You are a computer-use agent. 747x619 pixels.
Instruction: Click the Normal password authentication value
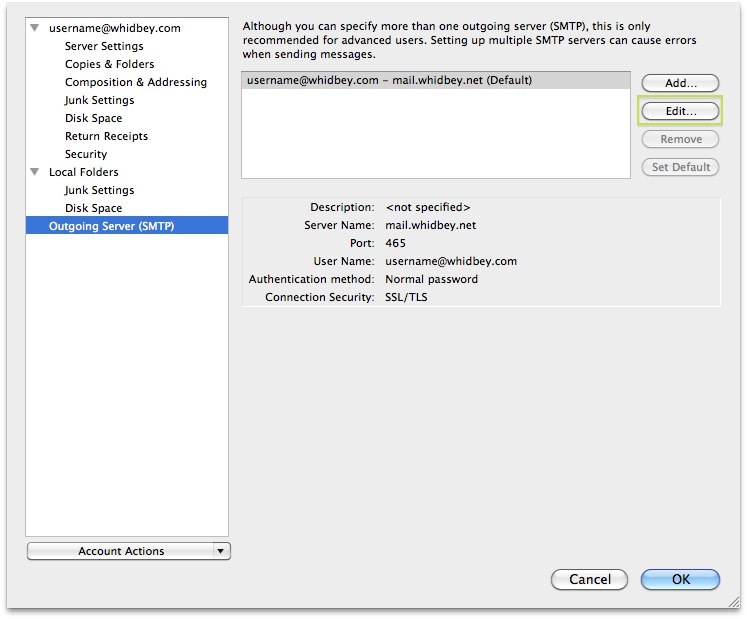coord(432,279)
